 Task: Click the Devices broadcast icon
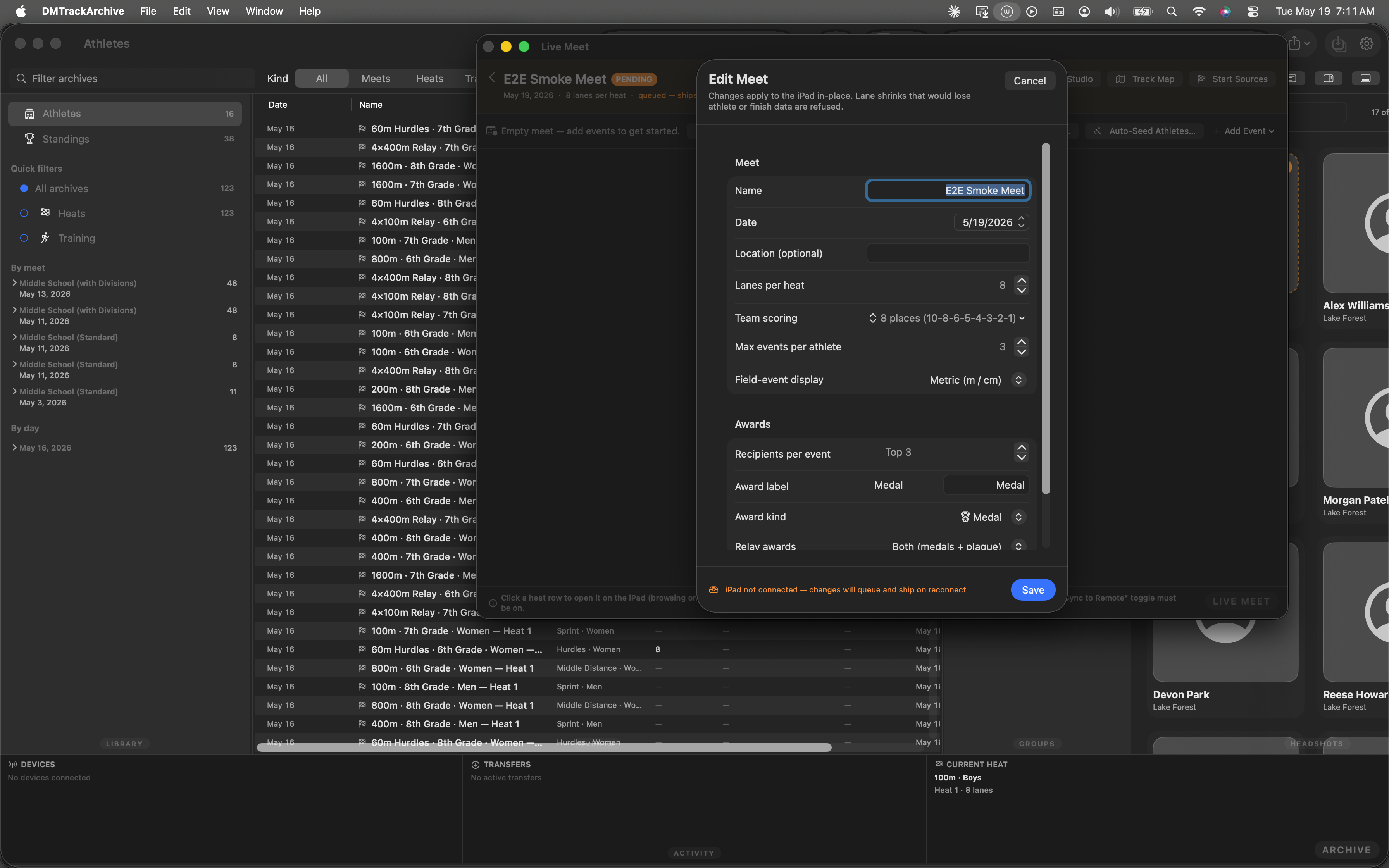click(x=13, y=765)
